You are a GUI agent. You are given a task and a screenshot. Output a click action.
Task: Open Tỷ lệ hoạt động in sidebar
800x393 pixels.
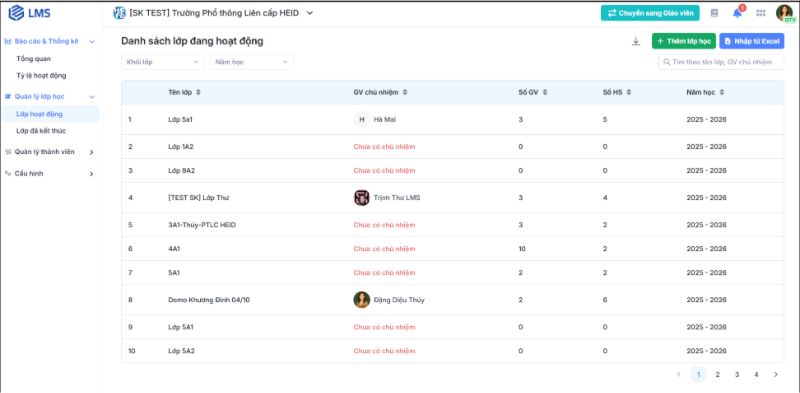(41, 76)
